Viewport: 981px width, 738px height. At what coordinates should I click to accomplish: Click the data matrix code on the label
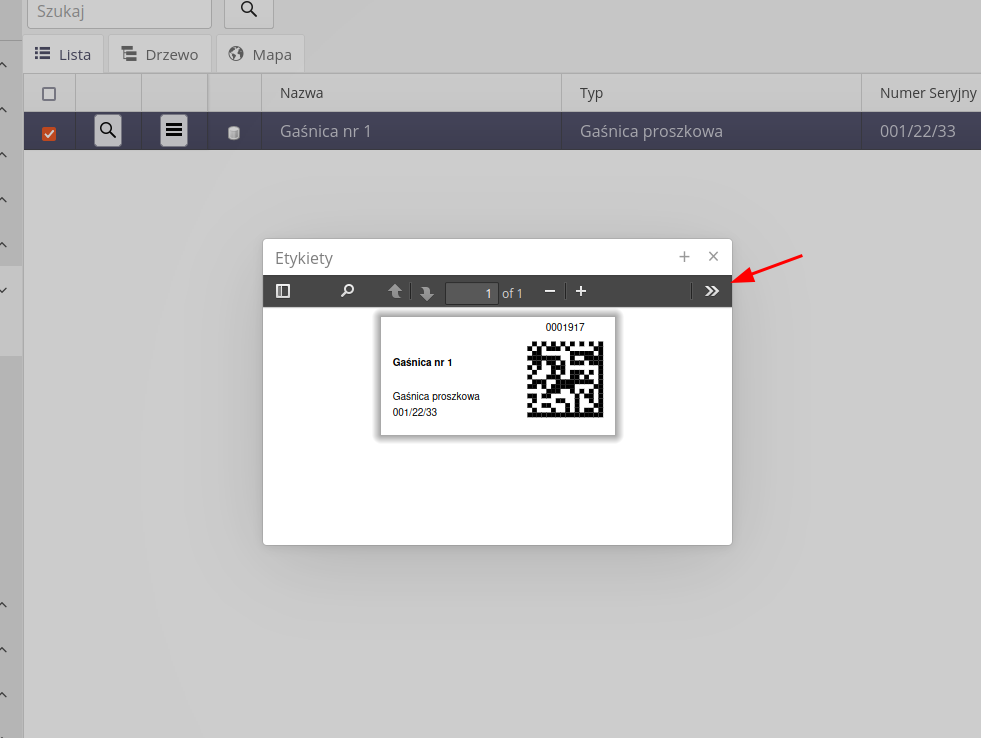[x=565, y=379]
